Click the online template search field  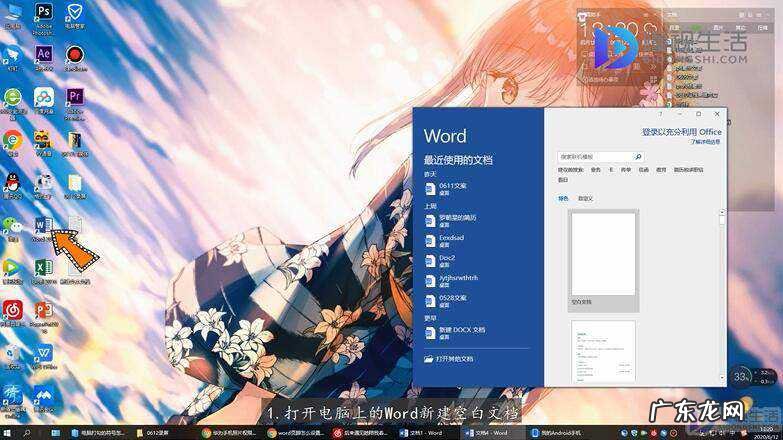point(595,157)
